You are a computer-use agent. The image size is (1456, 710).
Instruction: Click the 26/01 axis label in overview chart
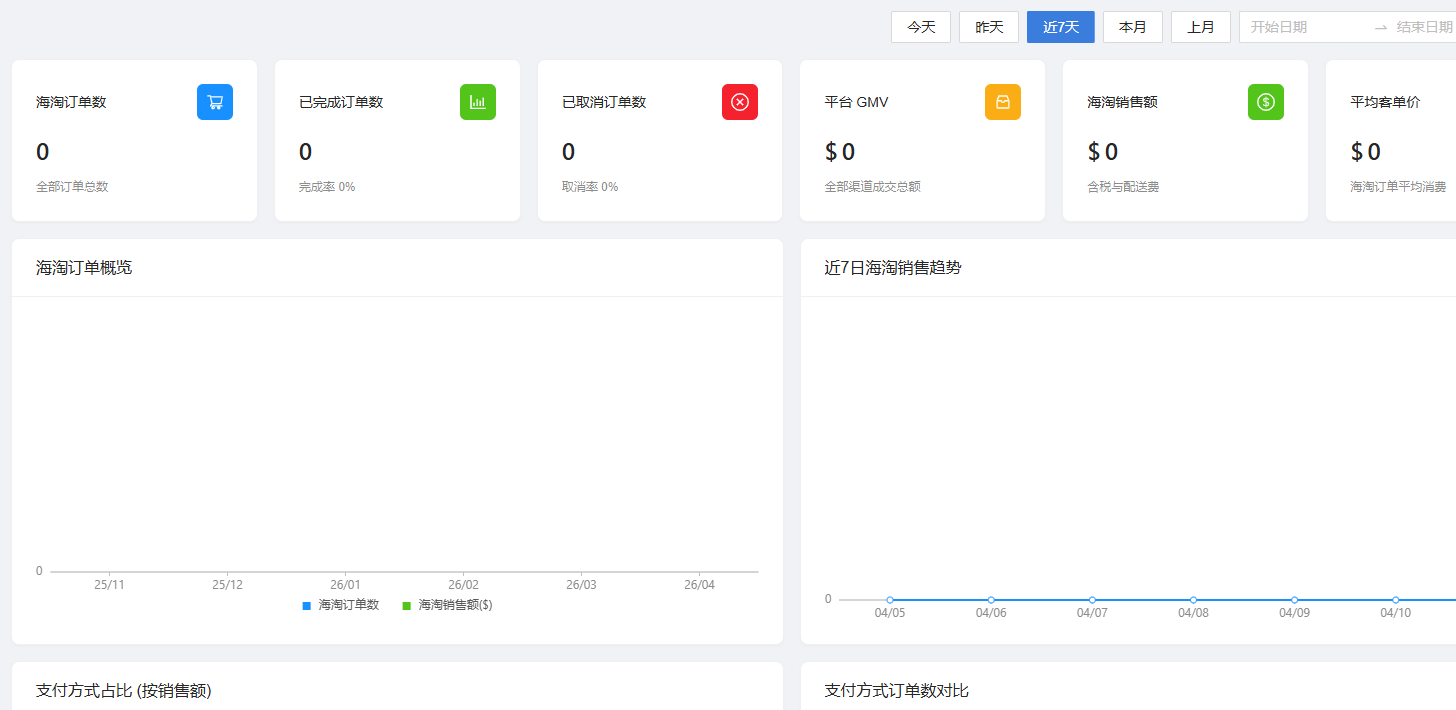(345, 585)
